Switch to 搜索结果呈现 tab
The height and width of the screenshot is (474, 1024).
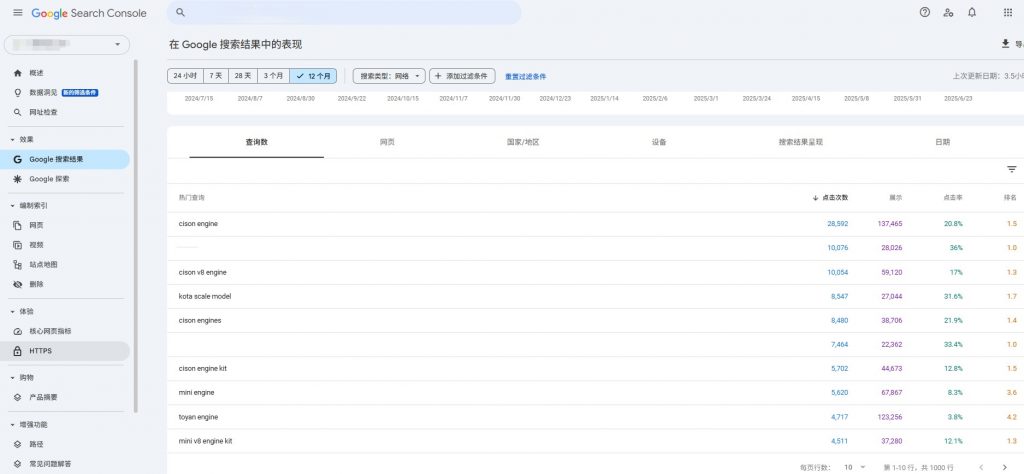point(801,142)
